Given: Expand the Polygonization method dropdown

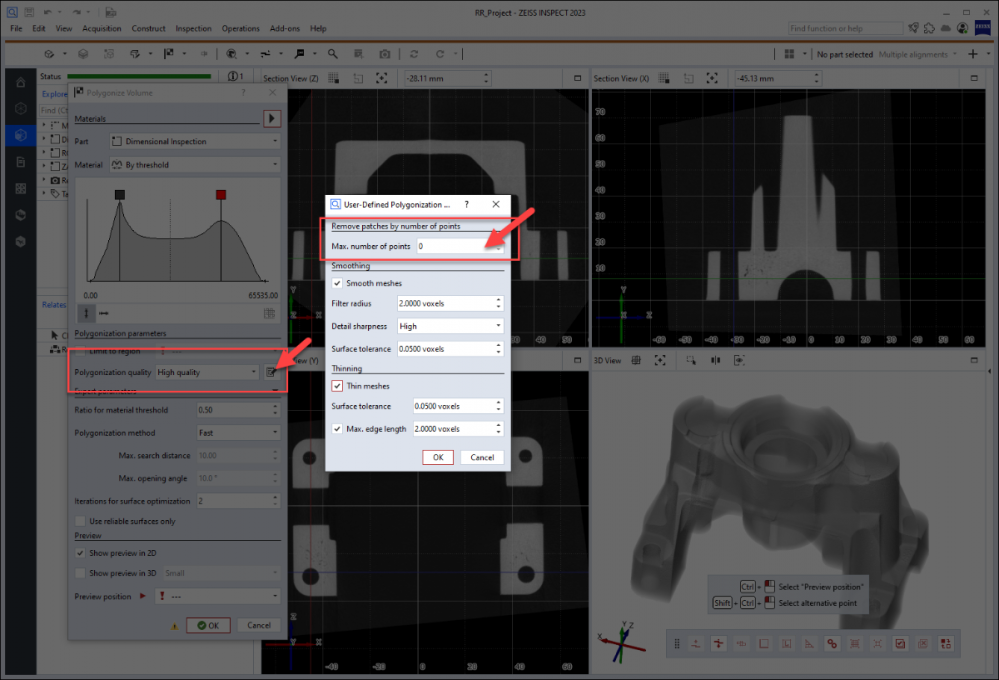Looking at the screenshot, I should (x=237, y=433).
